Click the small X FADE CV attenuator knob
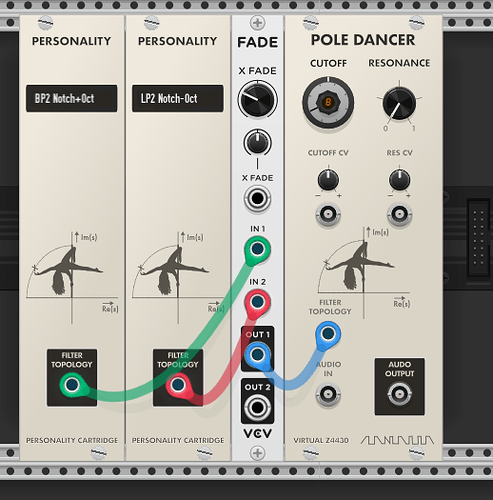 click(257, 142)
